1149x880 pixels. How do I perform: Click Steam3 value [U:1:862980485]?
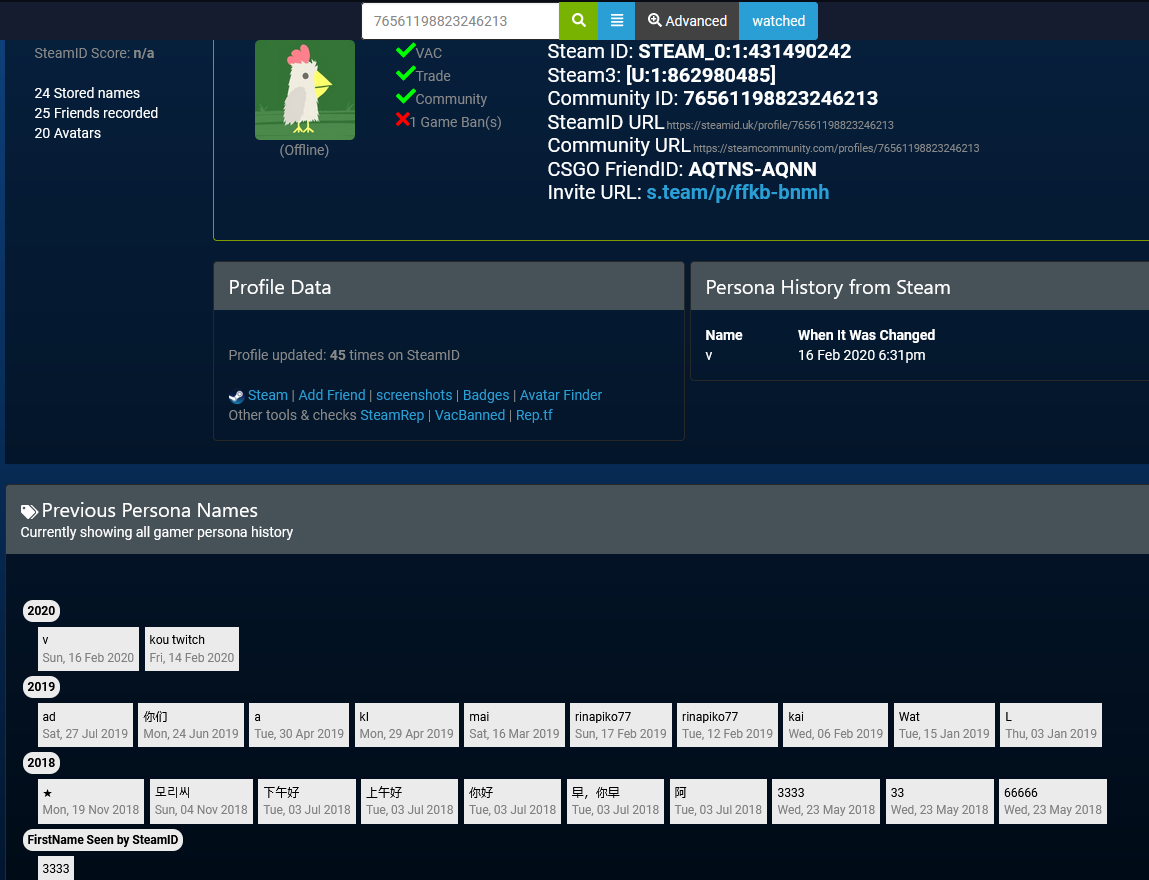coord(701,75)
